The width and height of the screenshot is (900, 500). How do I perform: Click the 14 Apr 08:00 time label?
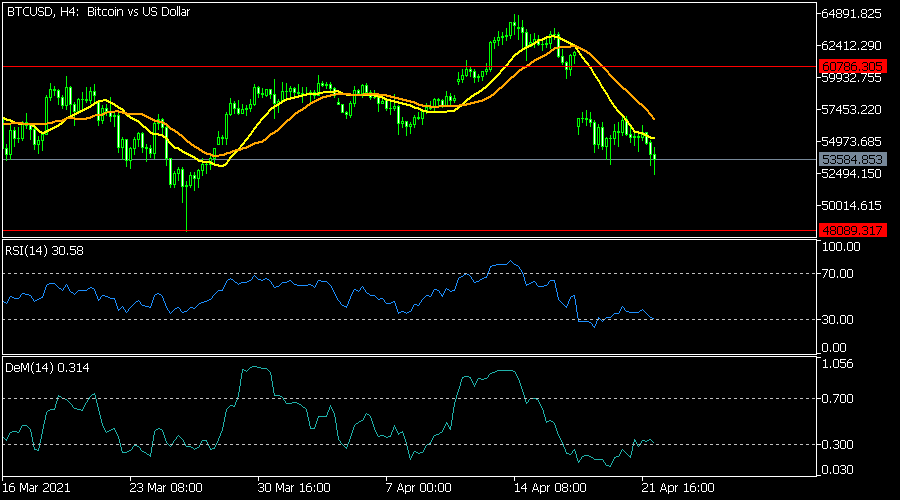pos(550,488)
